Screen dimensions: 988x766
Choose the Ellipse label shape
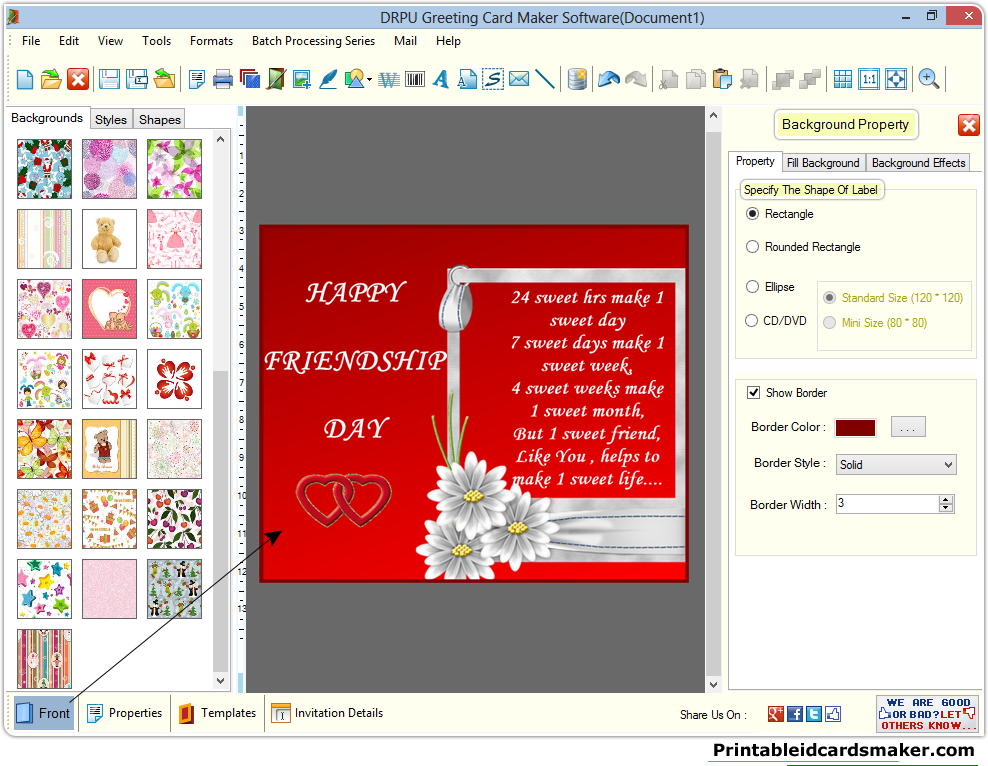[751, 287]
